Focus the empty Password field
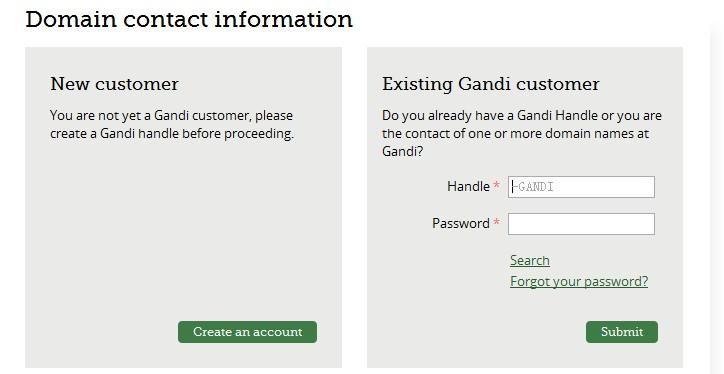 pos(581,224)
